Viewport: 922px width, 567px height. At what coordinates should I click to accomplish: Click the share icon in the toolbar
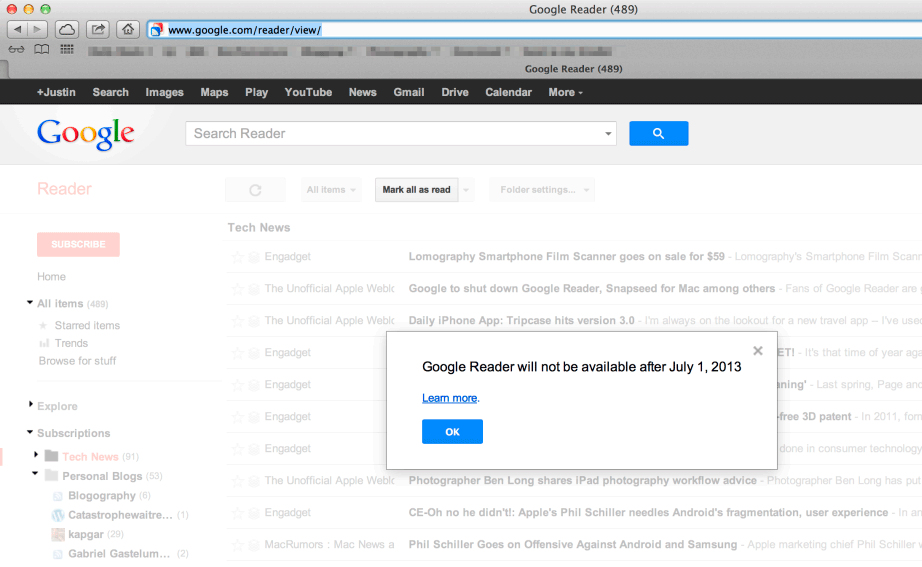(x=98, y=29)
